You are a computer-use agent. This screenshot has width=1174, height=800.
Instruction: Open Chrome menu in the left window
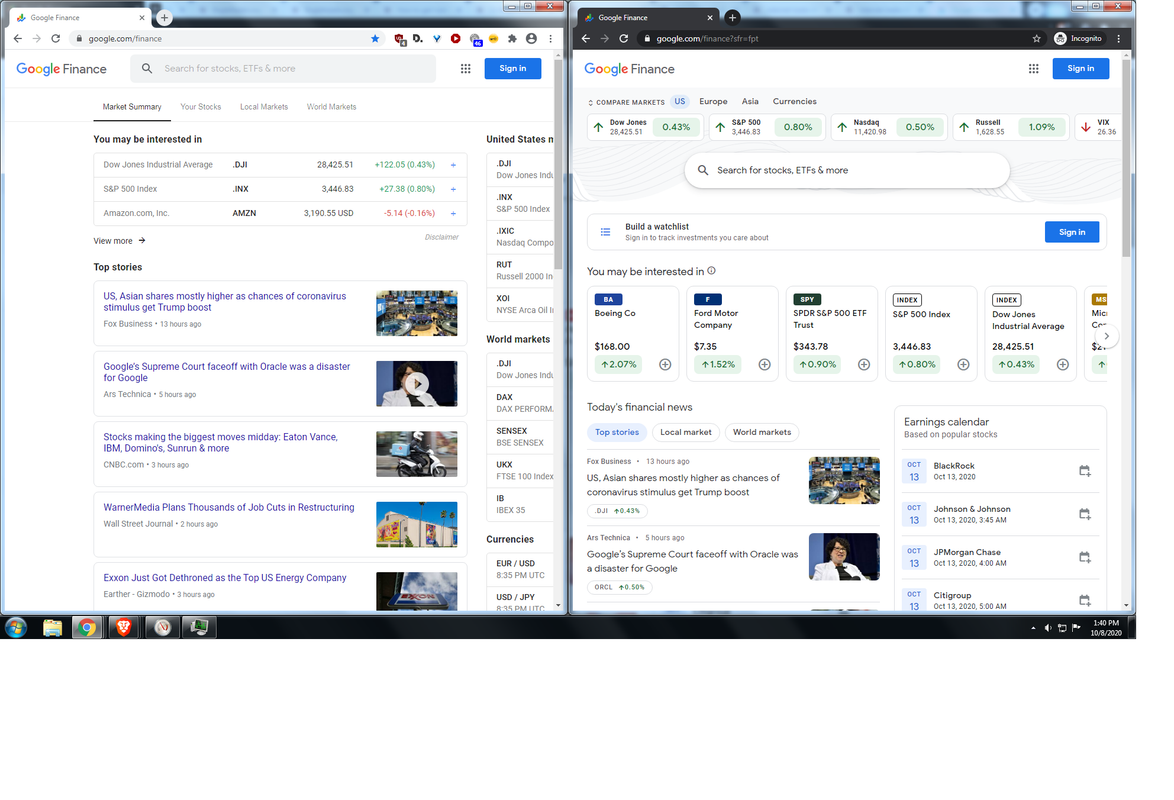click(550, 38)
